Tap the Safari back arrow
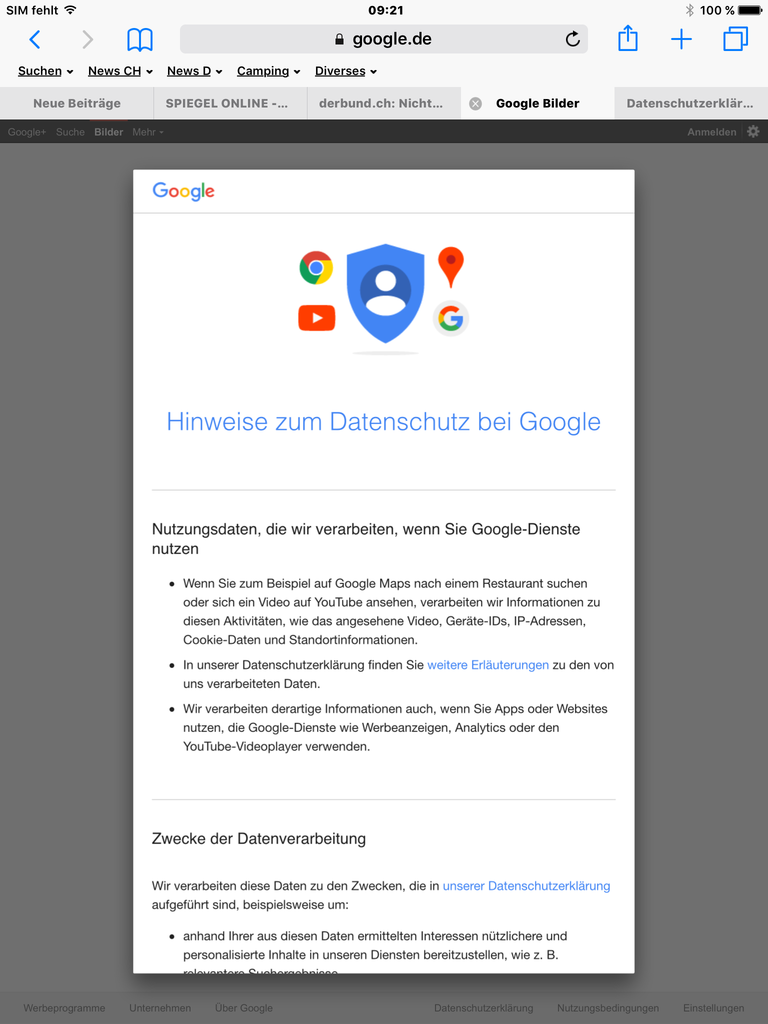This screenshot has width=768, height=1024. (x=35, y=39)
